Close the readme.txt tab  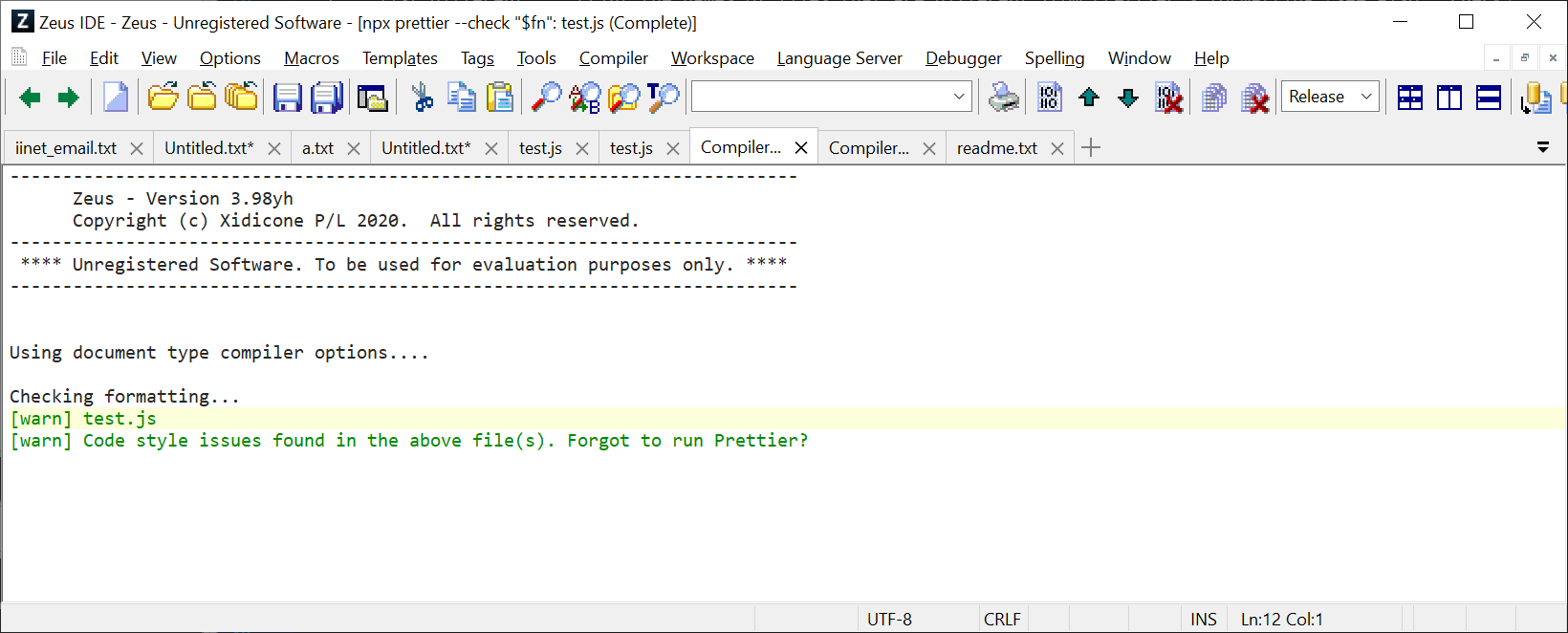tap(1057, 149)
